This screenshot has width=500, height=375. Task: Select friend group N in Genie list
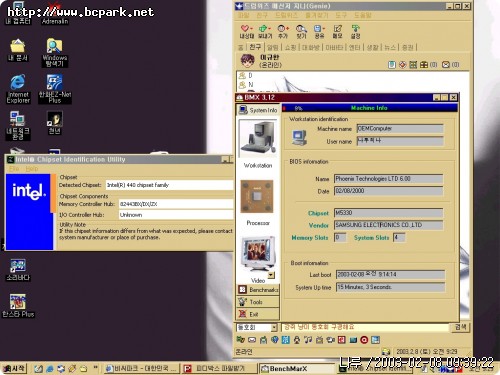(x=246, y=84)
